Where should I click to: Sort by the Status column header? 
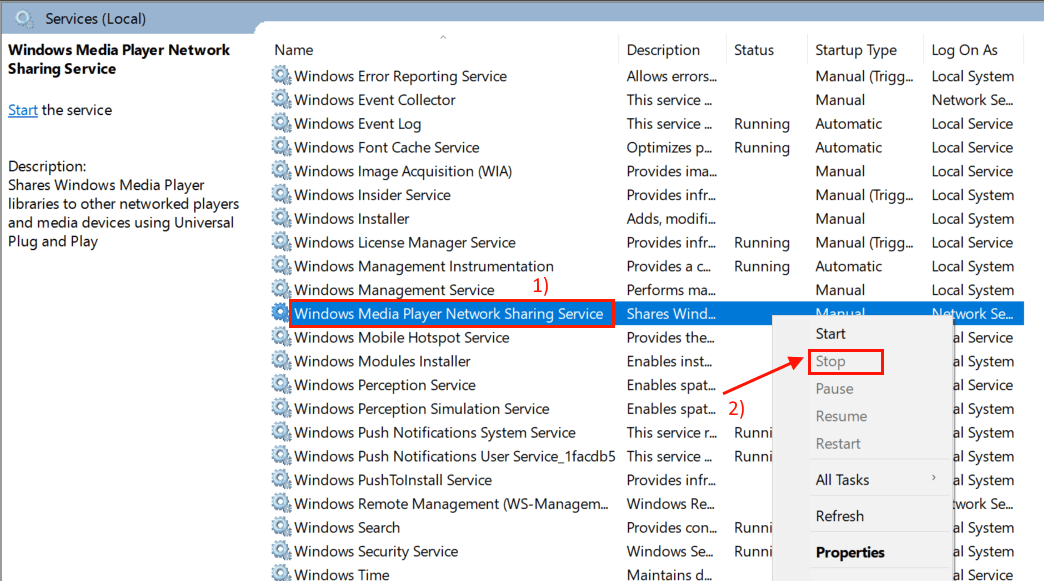[754, 50]
